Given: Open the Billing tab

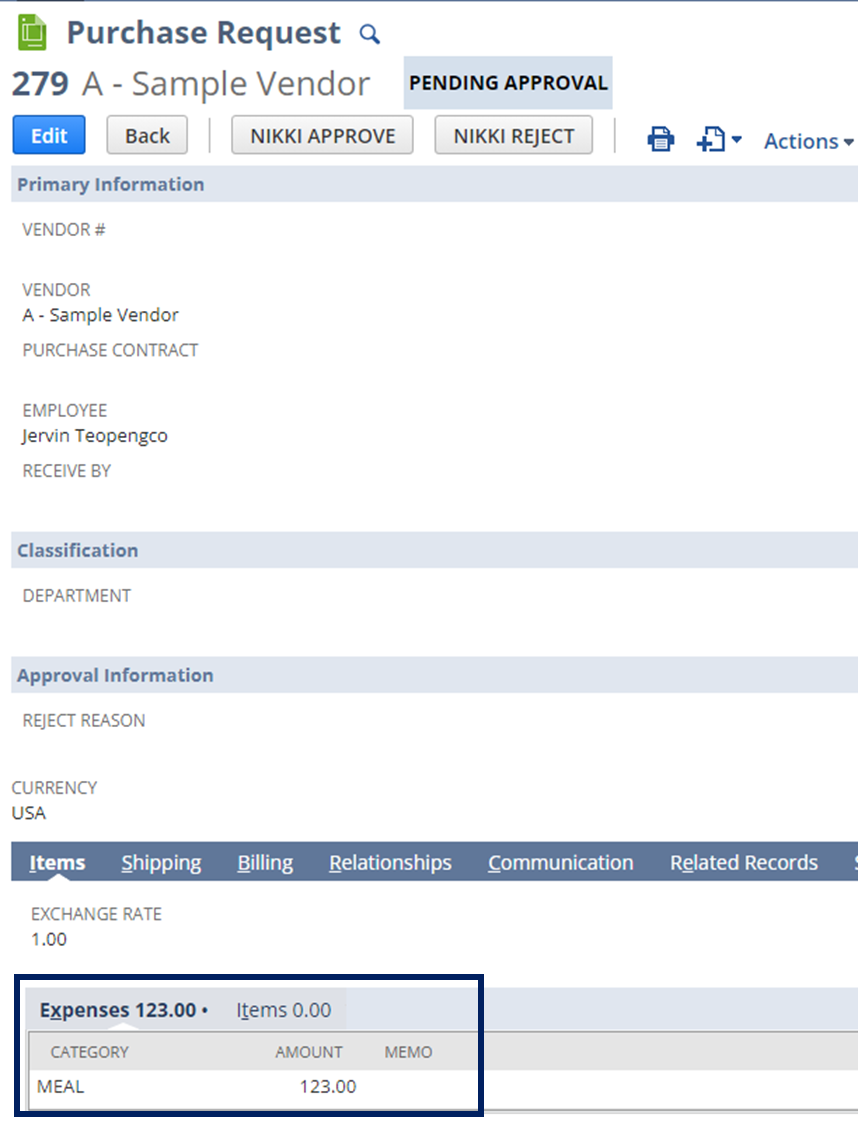Looking at the screenshot, I should click(x=265, y=862).
